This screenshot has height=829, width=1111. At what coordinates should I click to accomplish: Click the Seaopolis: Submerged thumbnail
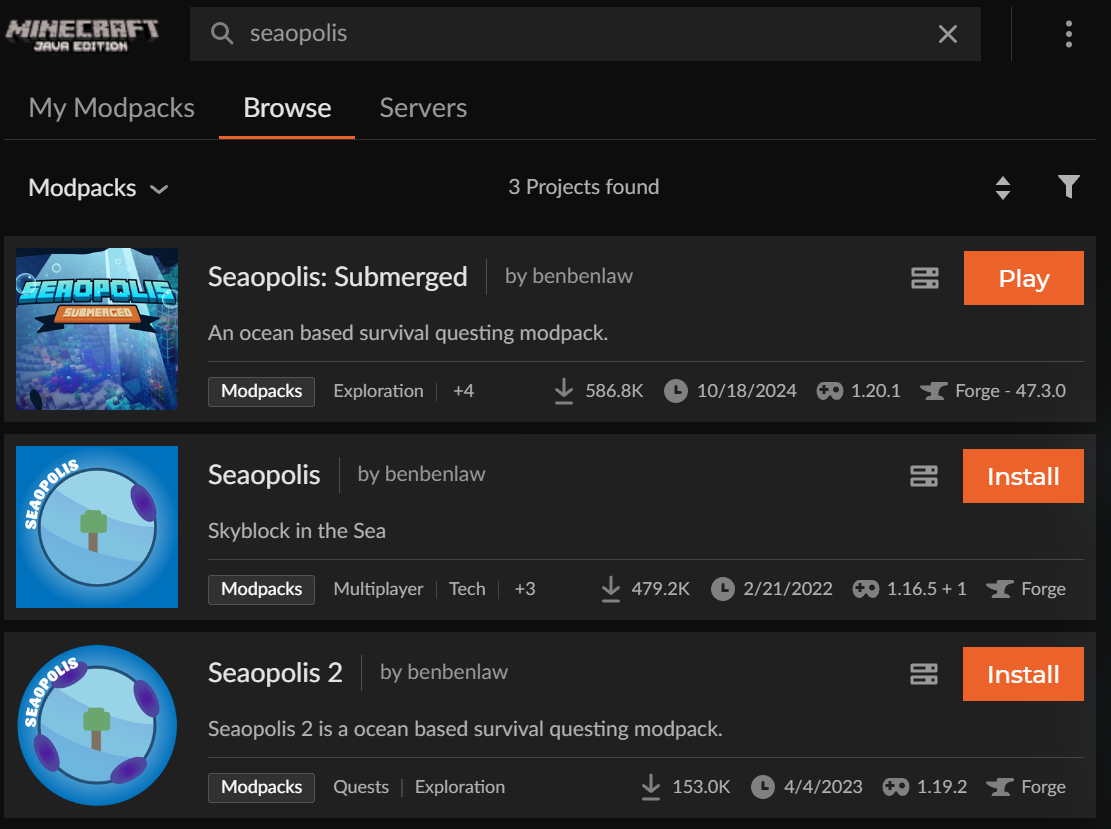pyautogui.click(x=96, y=328)
